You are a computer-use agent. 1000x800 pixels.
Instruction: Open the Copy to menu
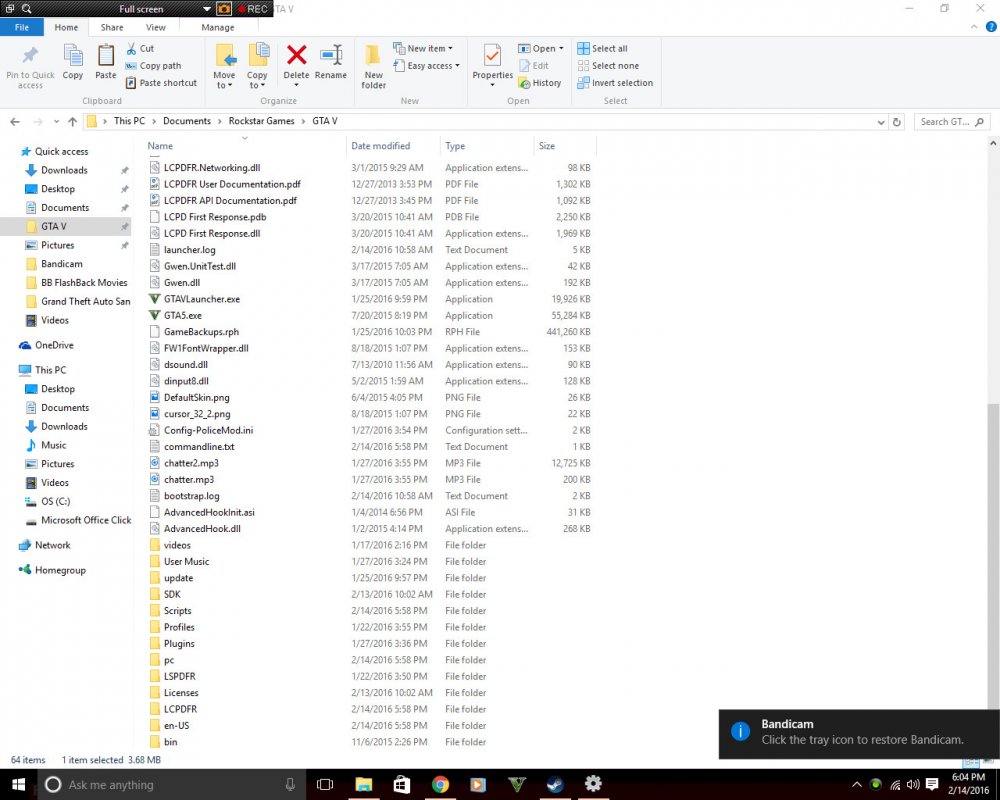tap(258, 66)
